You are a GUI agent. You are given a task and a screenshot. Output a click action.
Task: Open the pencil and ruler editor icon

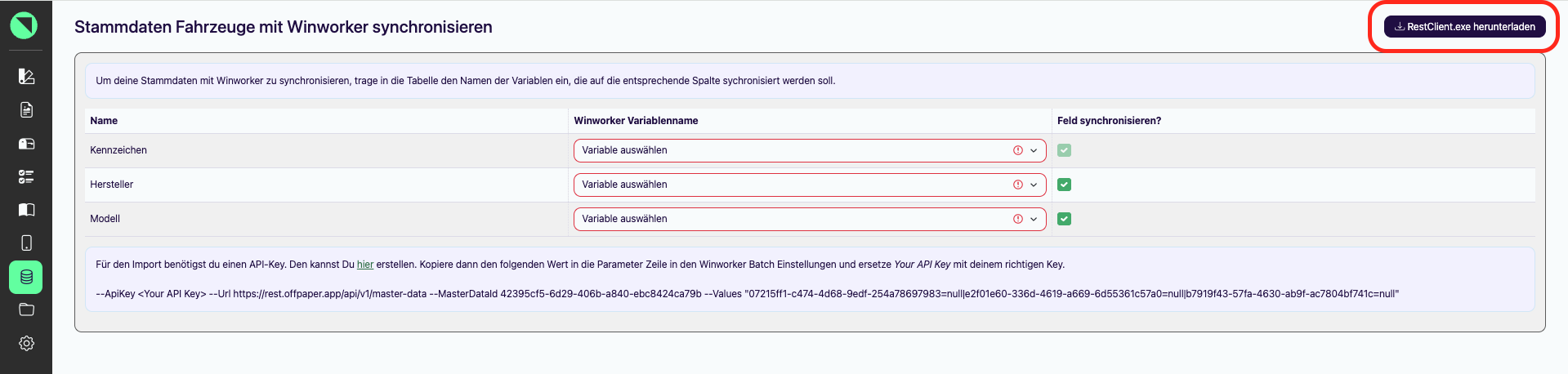click(x=26, y=76)
